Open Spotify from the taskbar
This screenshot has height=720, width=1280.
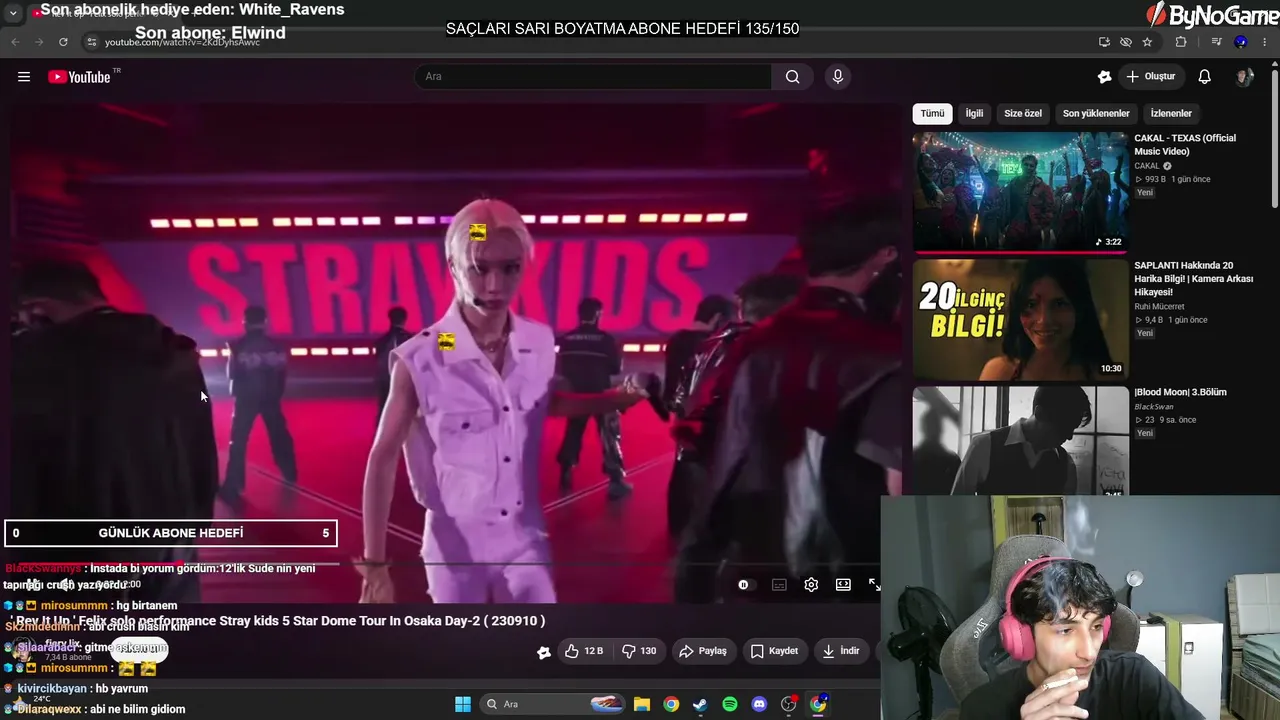coord(730,704)
